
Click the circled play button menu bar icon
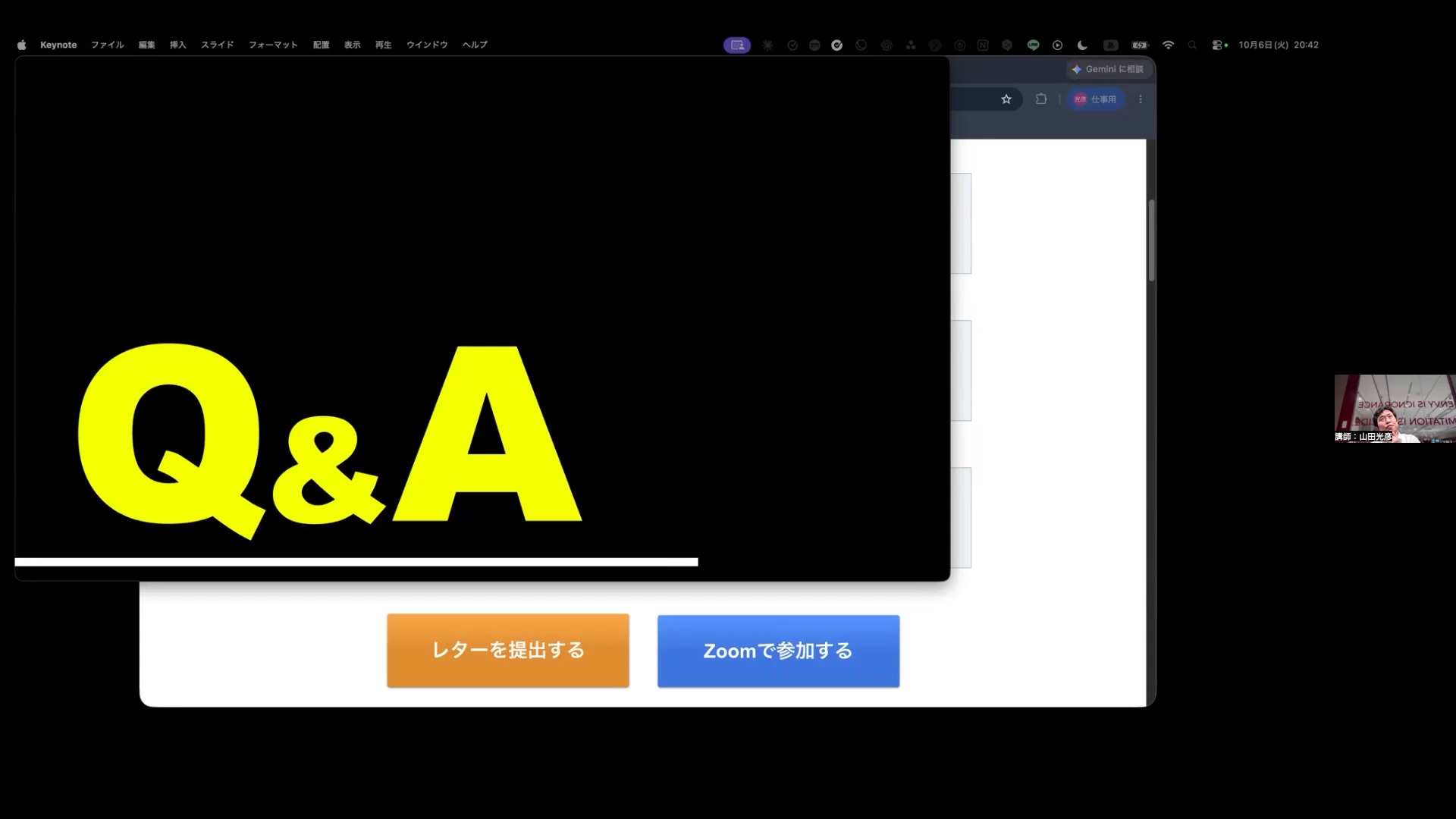(1057, 45)
